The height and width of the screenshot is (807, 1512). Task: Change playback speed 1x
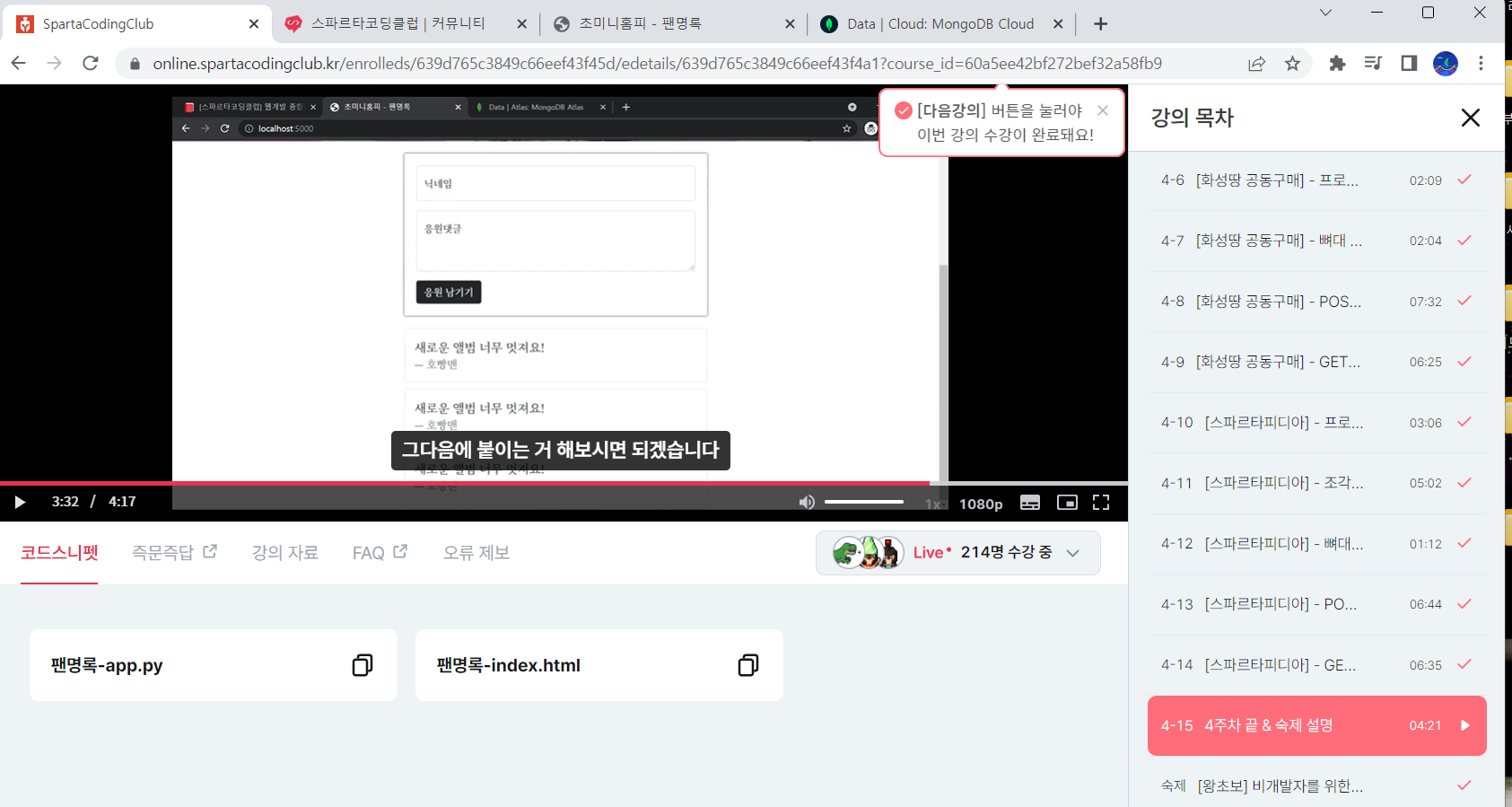point(932,504)
